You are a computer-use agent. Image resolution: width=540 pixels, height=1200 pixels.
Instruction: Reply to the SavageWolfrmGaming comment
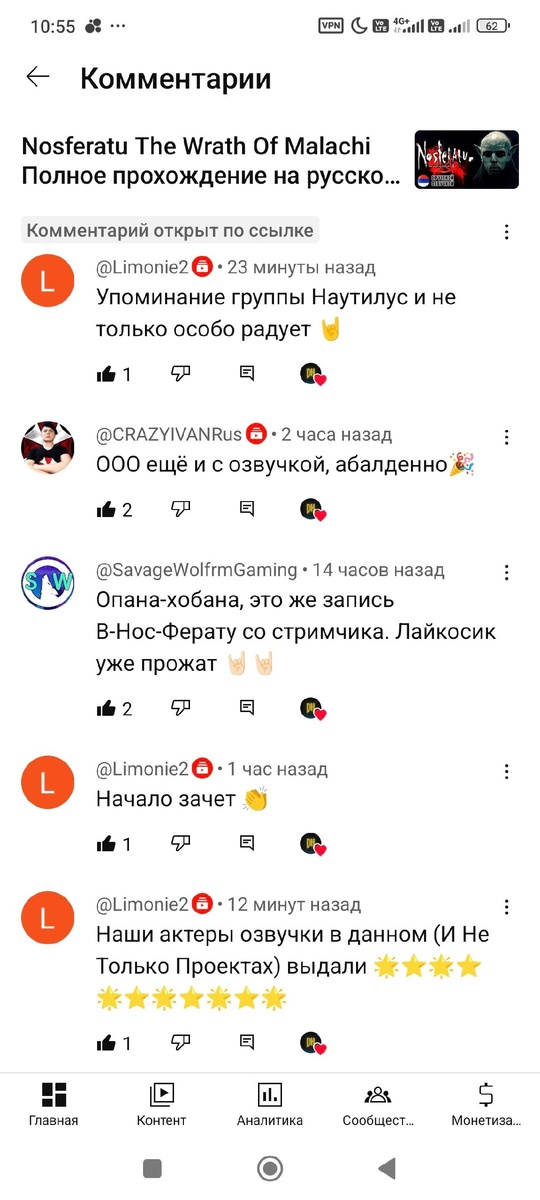click(247, 708)
